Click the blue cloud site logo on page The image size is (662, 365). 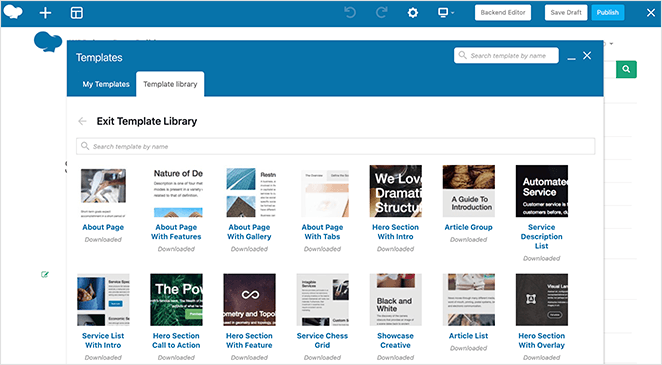click(47, 41)
